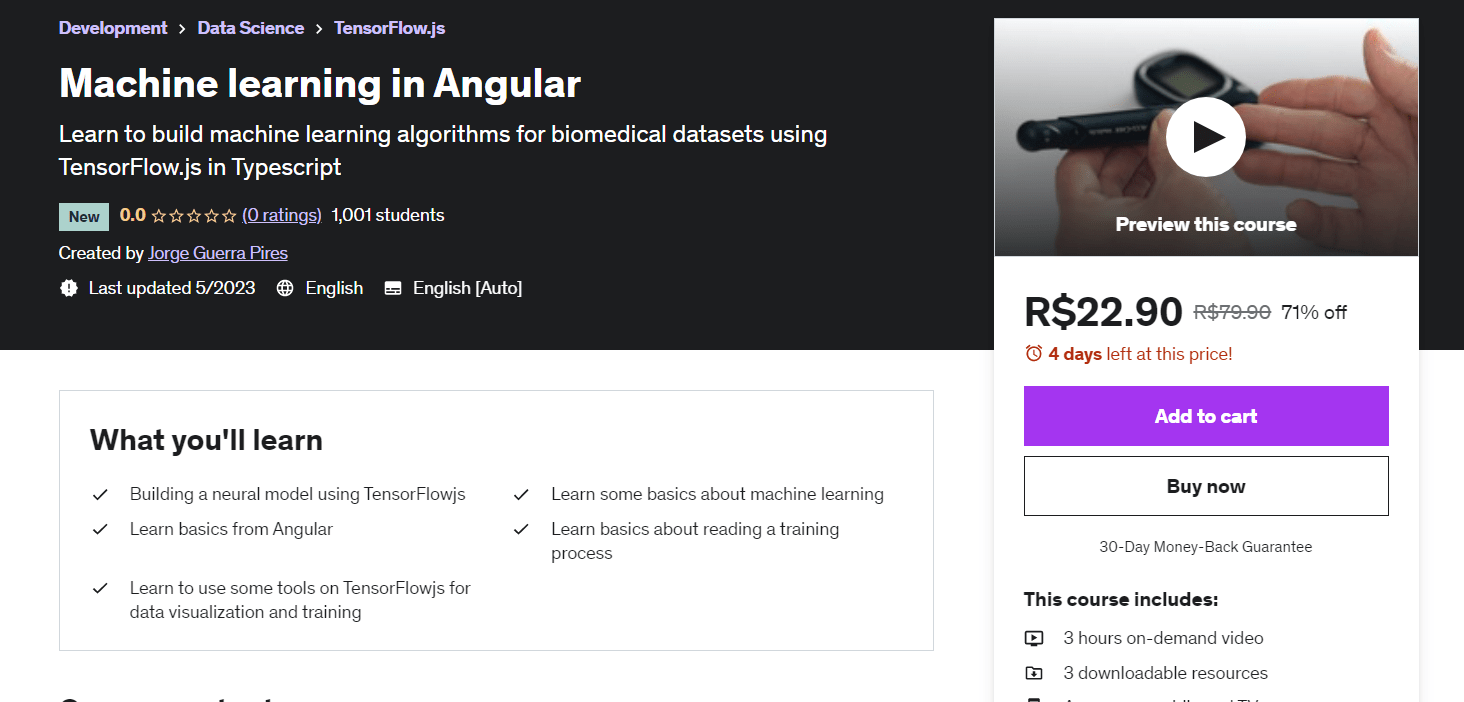The image size is (1464, 702).
Task: Click the last updated badge icon
Action: click(69, 288)
